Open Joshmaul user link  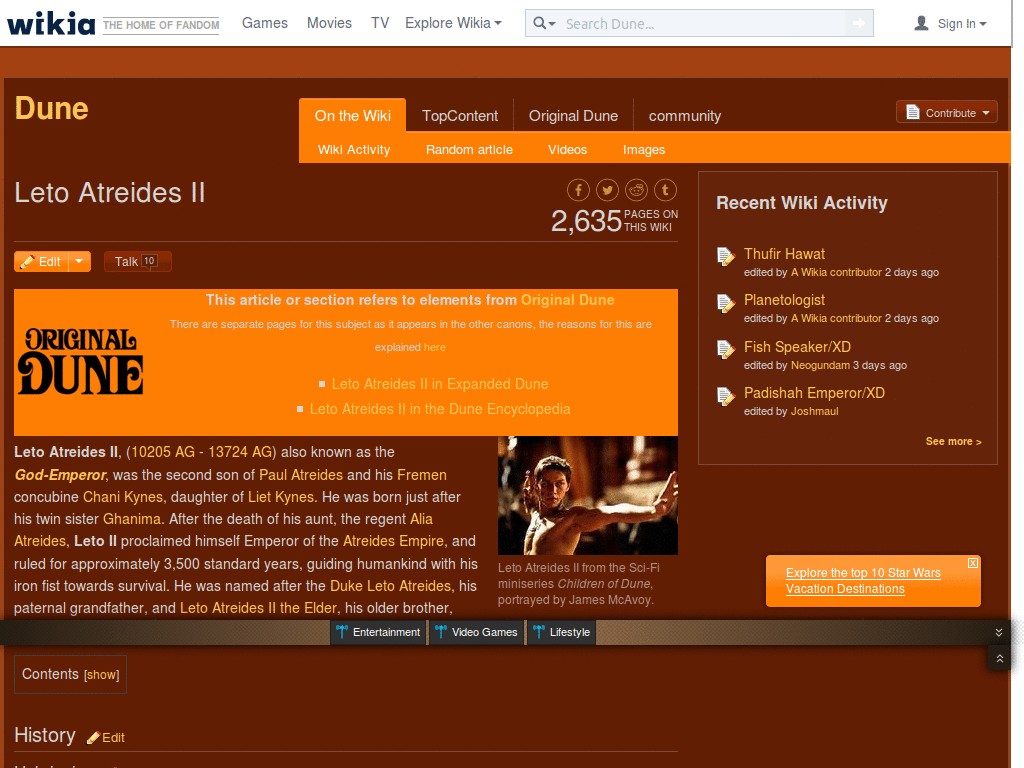pos(814,411)
